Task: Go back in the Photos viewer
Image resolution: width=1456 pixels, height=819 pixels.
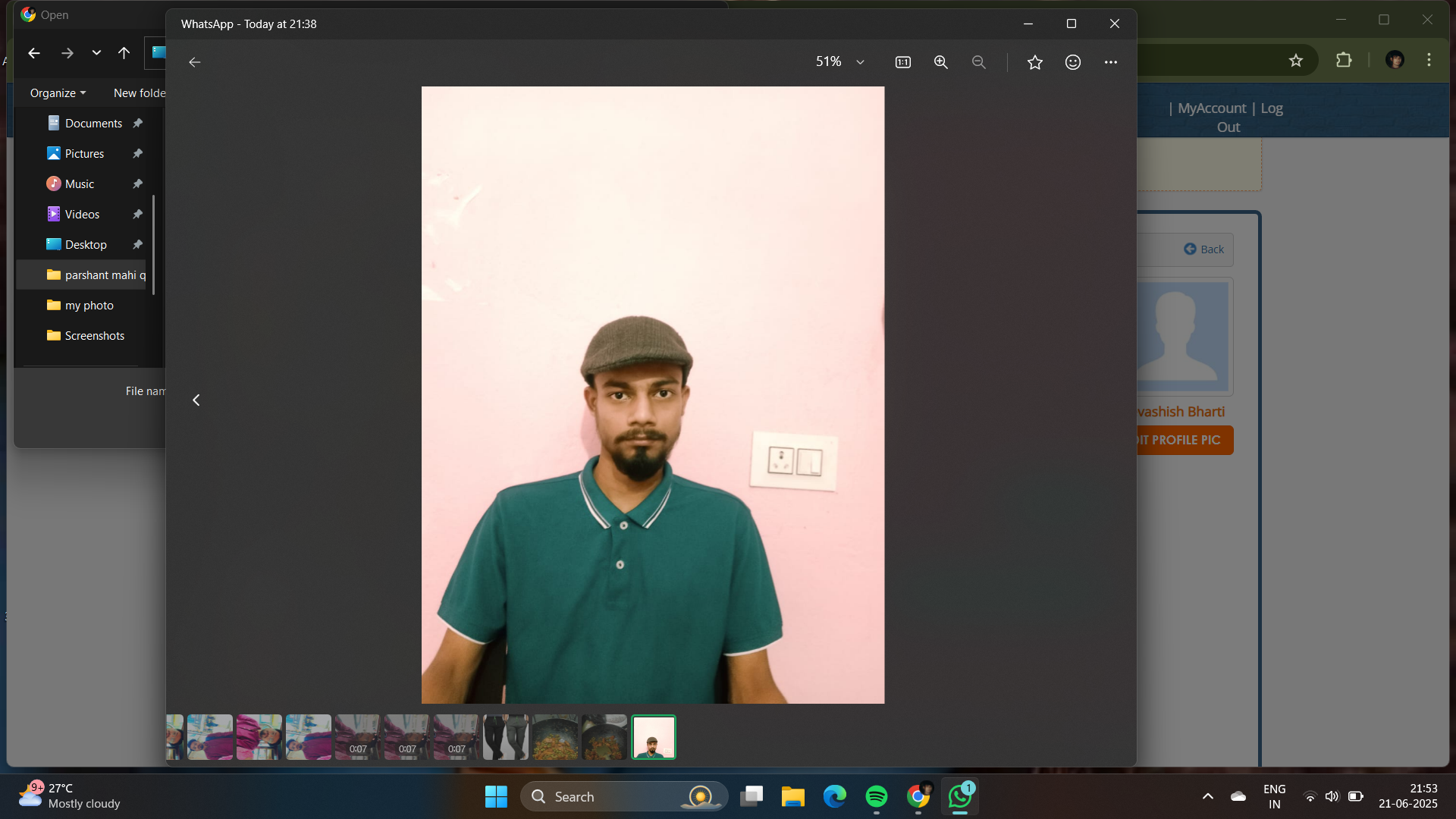Action: coord(195,62)
